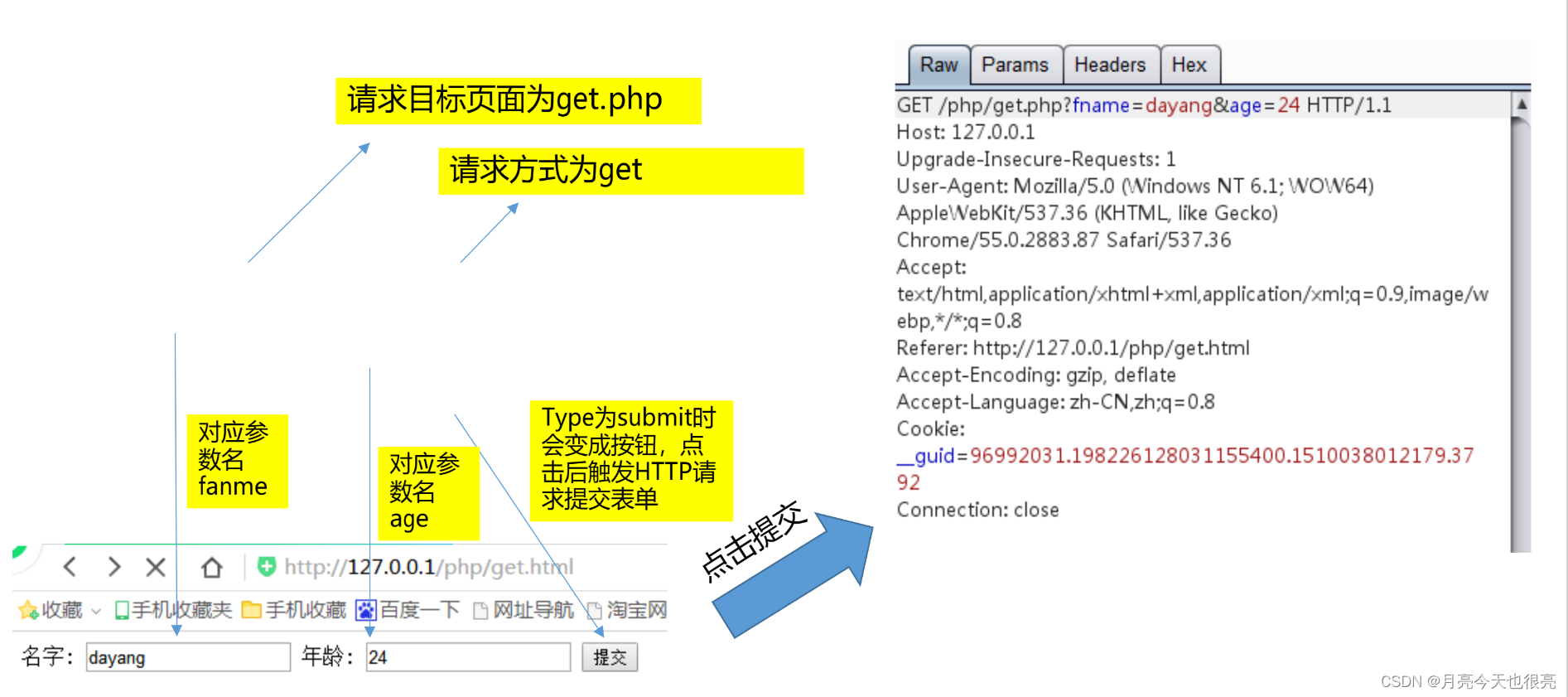Screen dimensions: 1568x697
Task: Click 'Accept-Encoding: gzip, deflate' line
Action: (x=1036, y=375)
